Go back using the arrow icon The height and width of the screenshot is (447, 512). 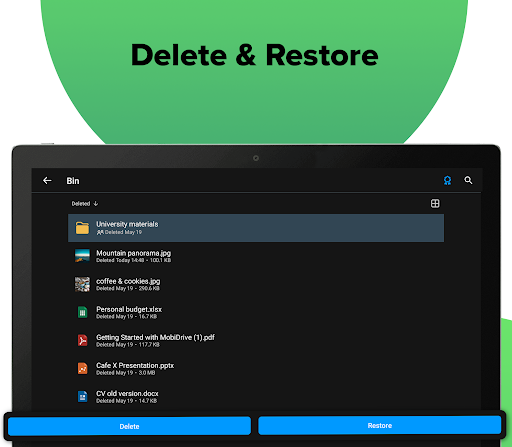[x=47, y=181]
